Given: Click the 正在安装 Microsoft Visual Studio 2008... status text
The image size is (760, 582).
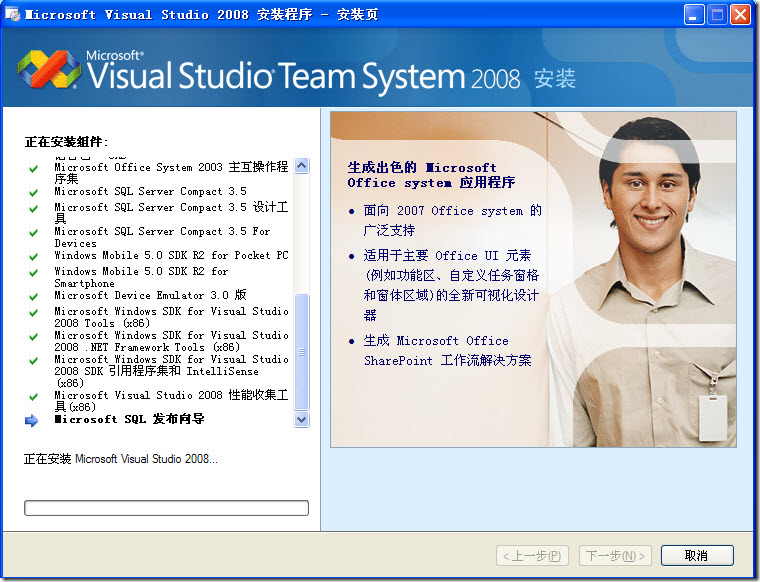Looking at the screenshot, I should click(x=121, y=458).
